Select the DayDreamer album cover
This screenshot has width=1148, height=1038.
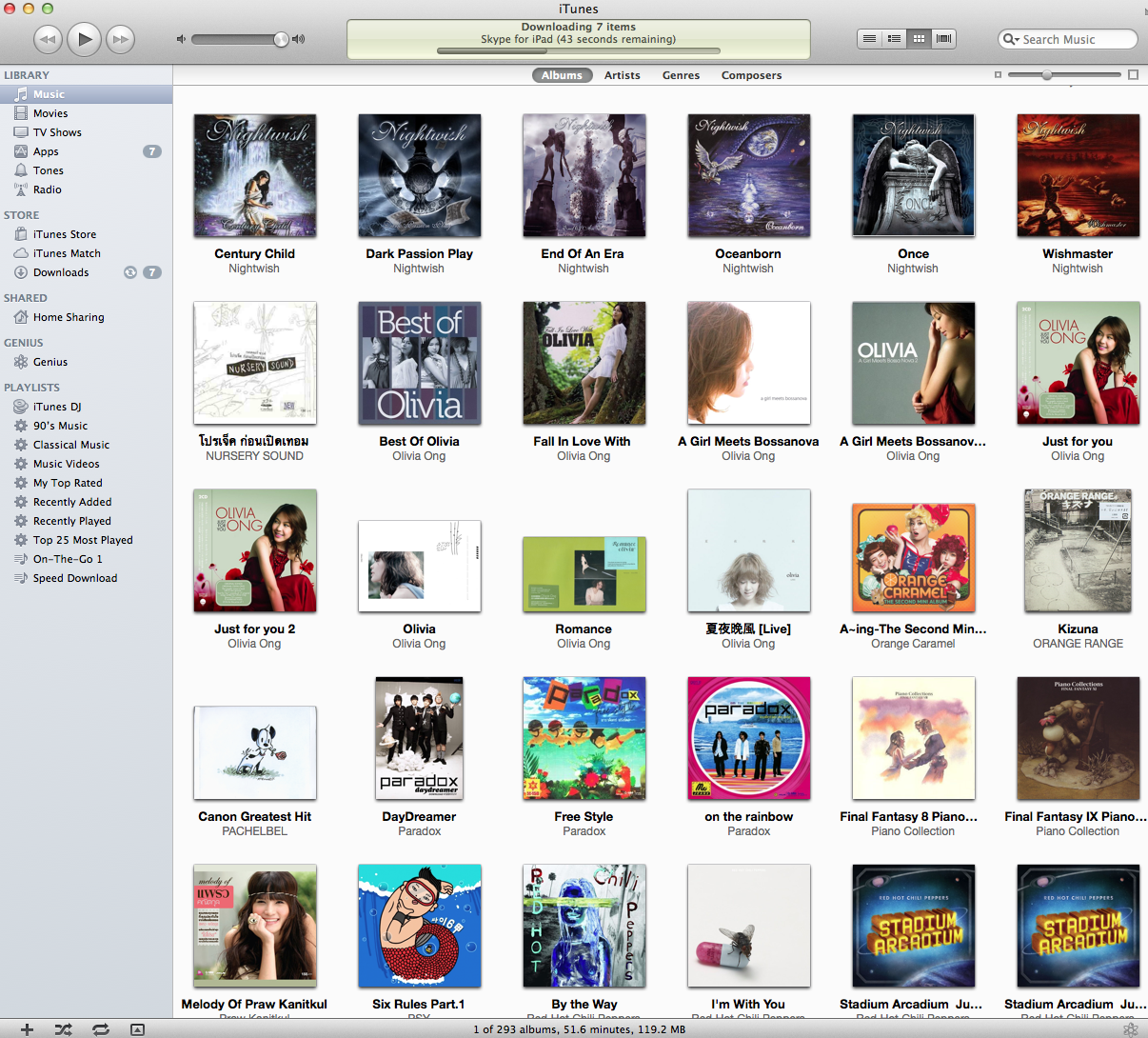click(x=420, y=738)
